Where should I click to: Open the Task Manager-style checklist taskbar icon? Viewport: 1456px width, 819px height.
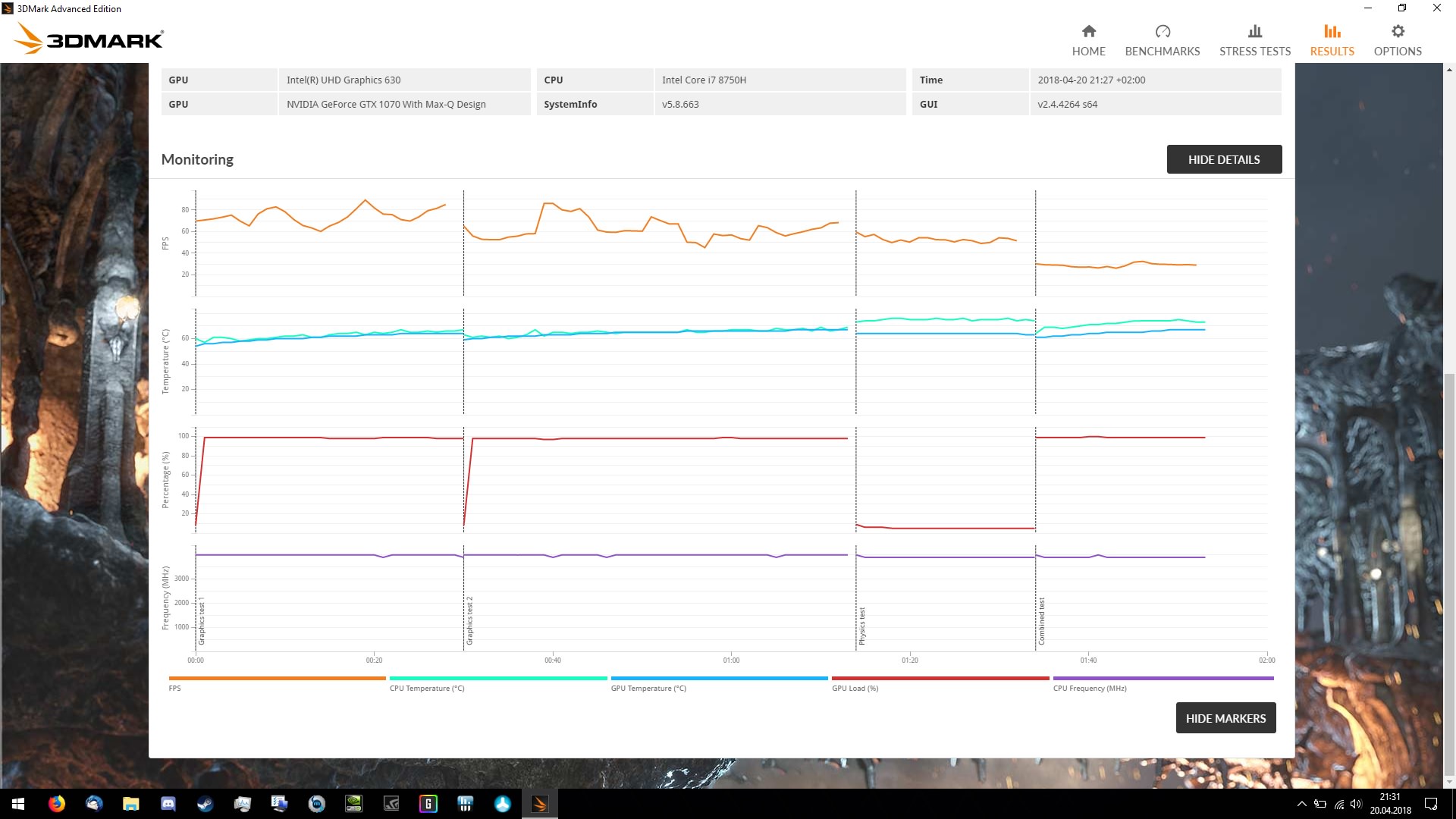click(279, 804)
